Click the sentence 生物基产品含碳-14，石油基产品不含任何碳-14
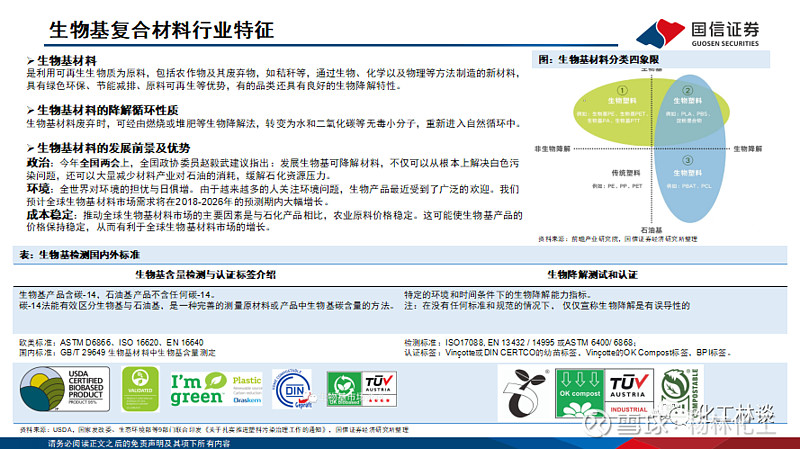Image resolution: width=800 pixels, height=449 pixels. [x=117, y=295]
